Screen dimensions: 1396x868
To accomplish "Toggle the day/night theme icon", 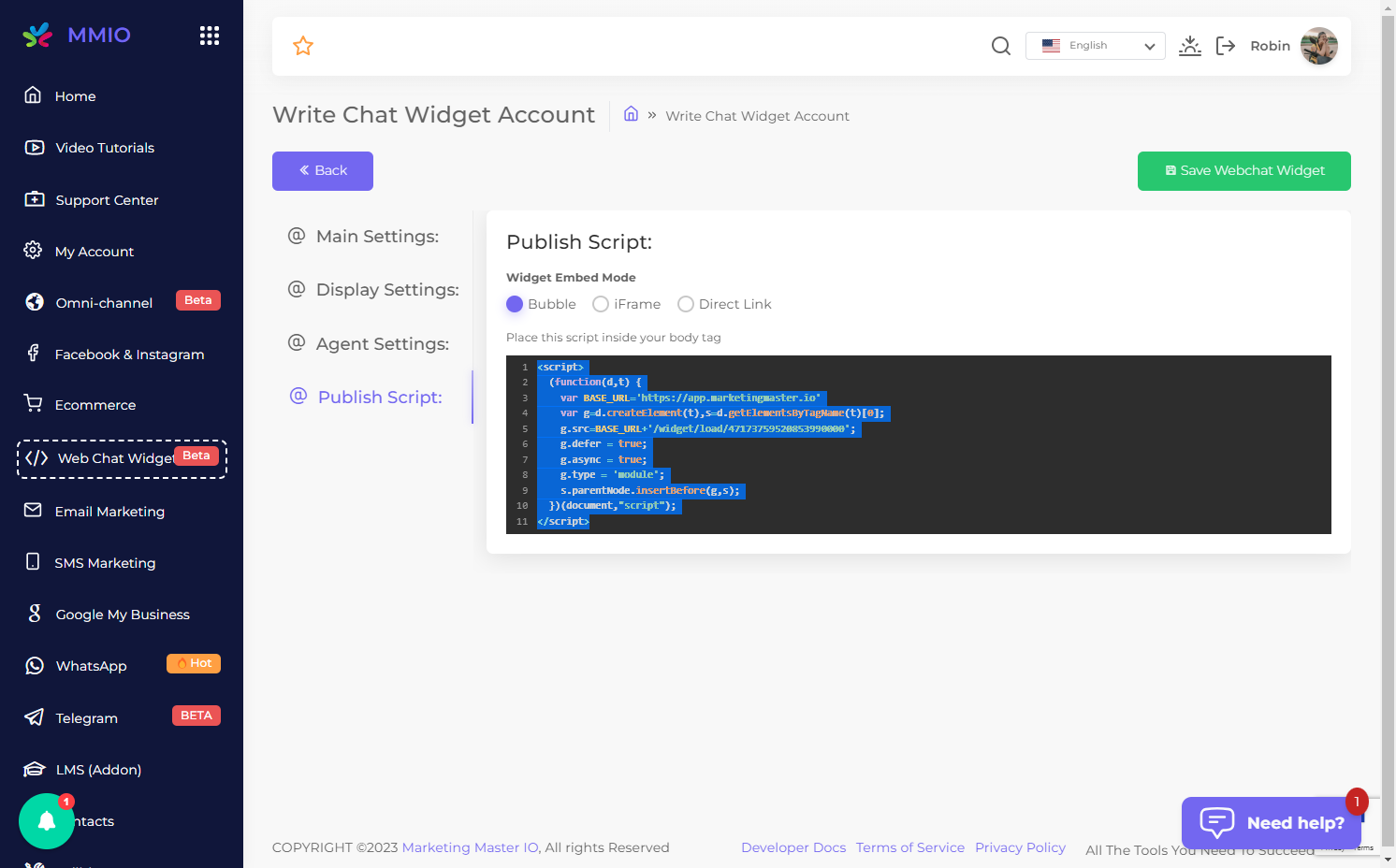I will coord(1190,46).
